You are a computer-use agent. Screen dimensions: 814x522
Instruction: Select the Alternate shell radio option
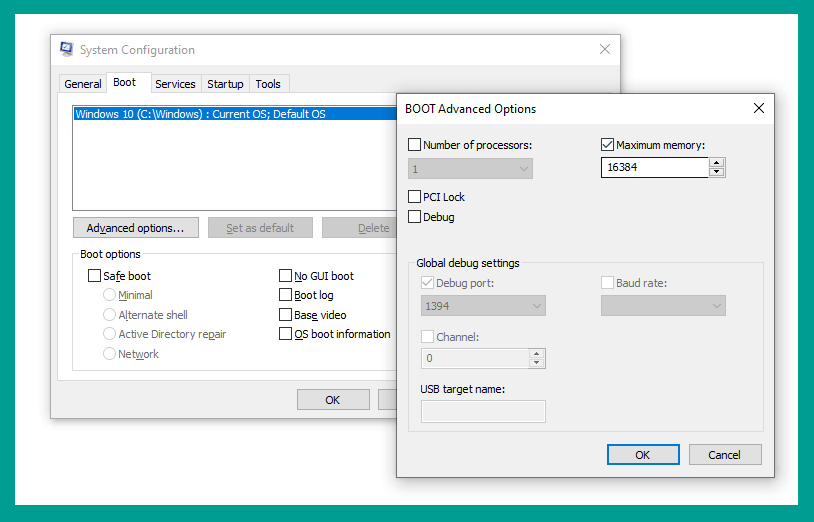[x=109, y=314]
